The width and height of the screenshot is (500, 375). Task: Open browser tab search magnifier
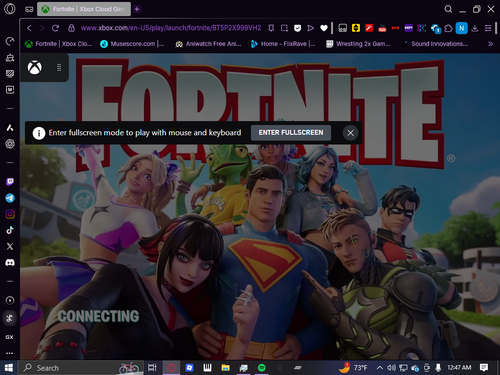tap(448, 9)
